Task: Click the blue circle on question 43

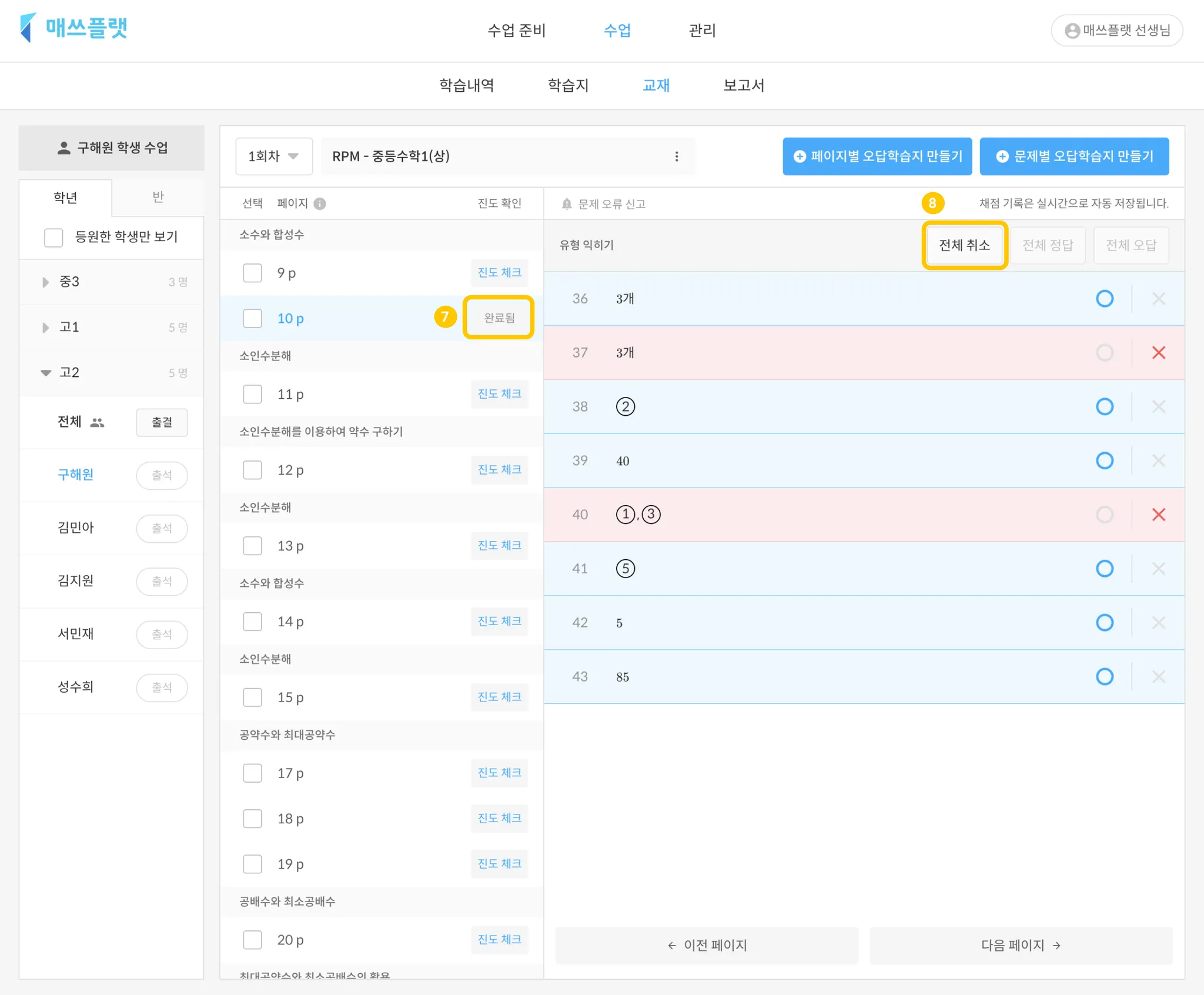Action: click(x=1105, y=677)
